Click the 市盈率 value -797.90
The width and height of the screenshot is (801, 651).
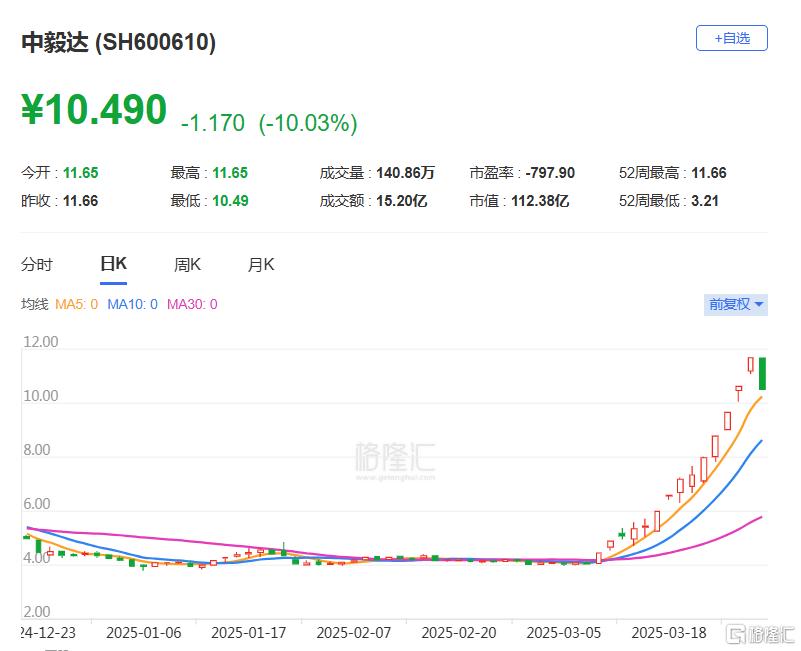pyautogui.click(x=550, y=173)
